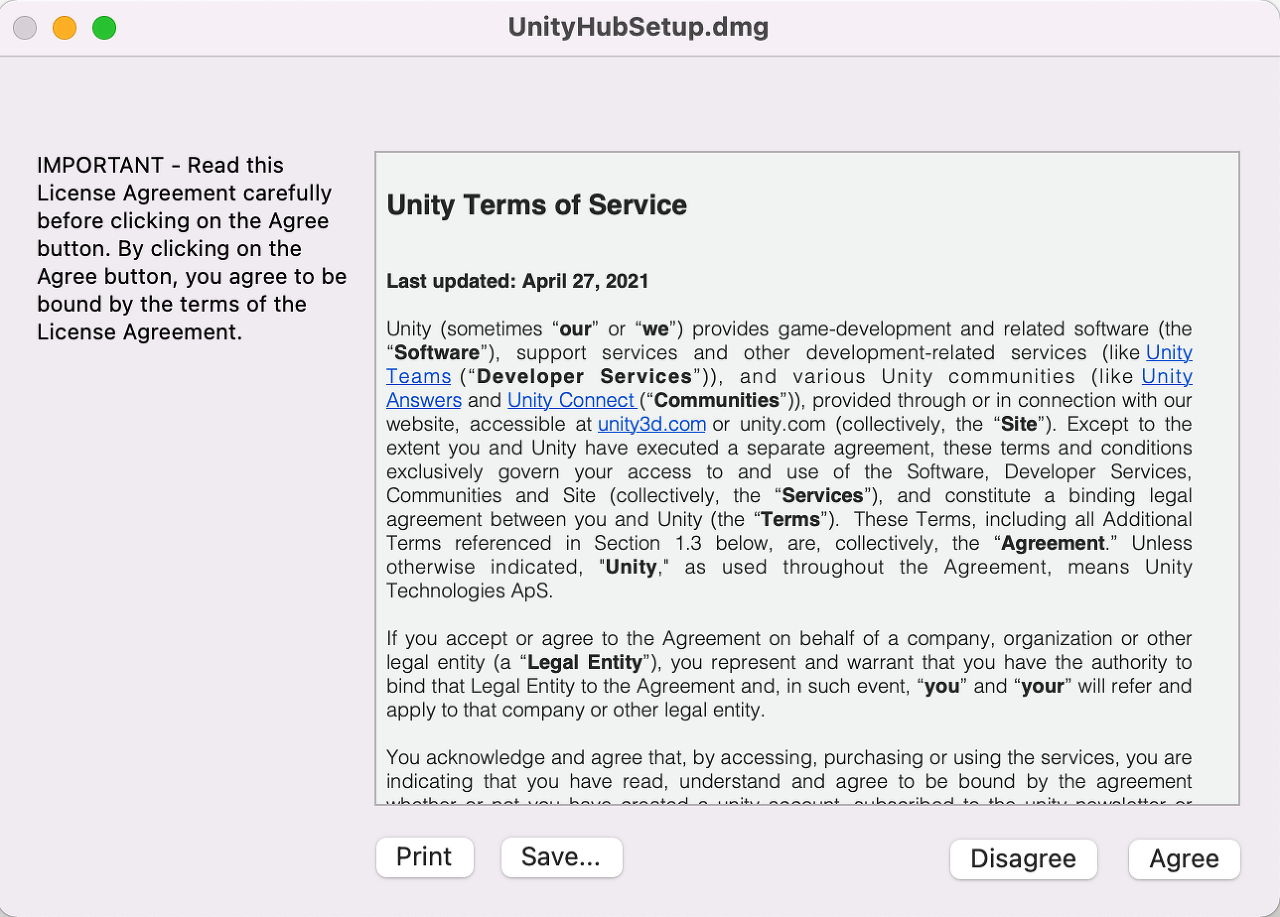Click the UnityHubSetup.dmg window title
The image size is (1280, 917).
click(638, 27)
